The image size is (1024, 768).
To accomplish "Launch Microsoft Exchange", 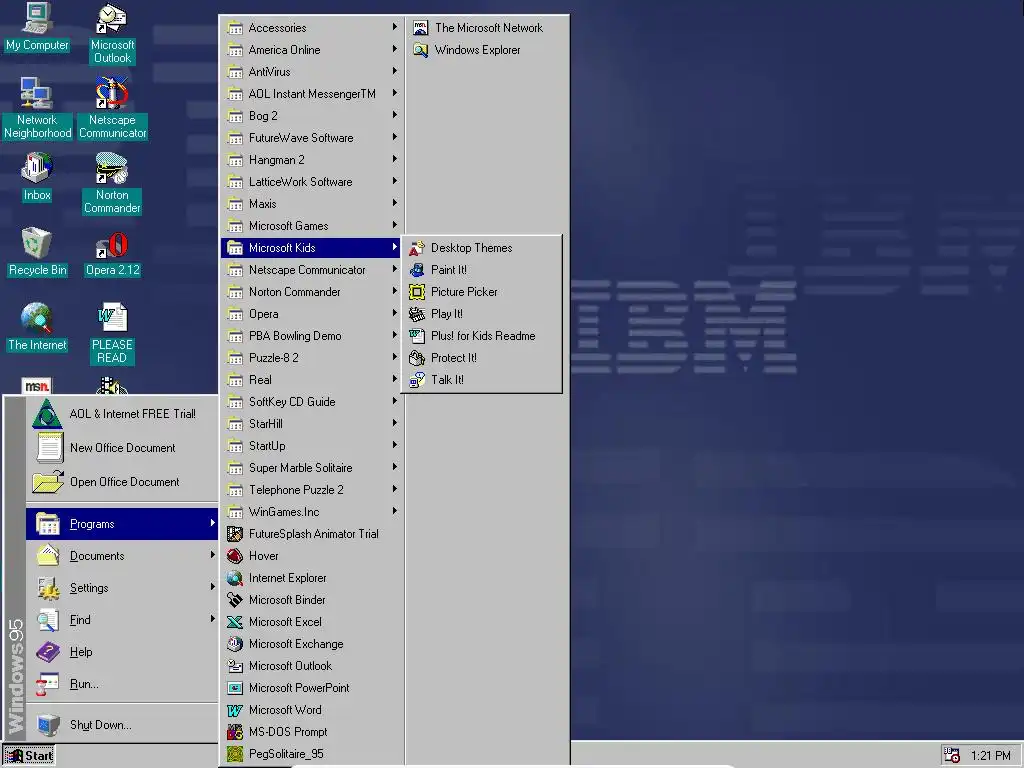I will (312, 644).
